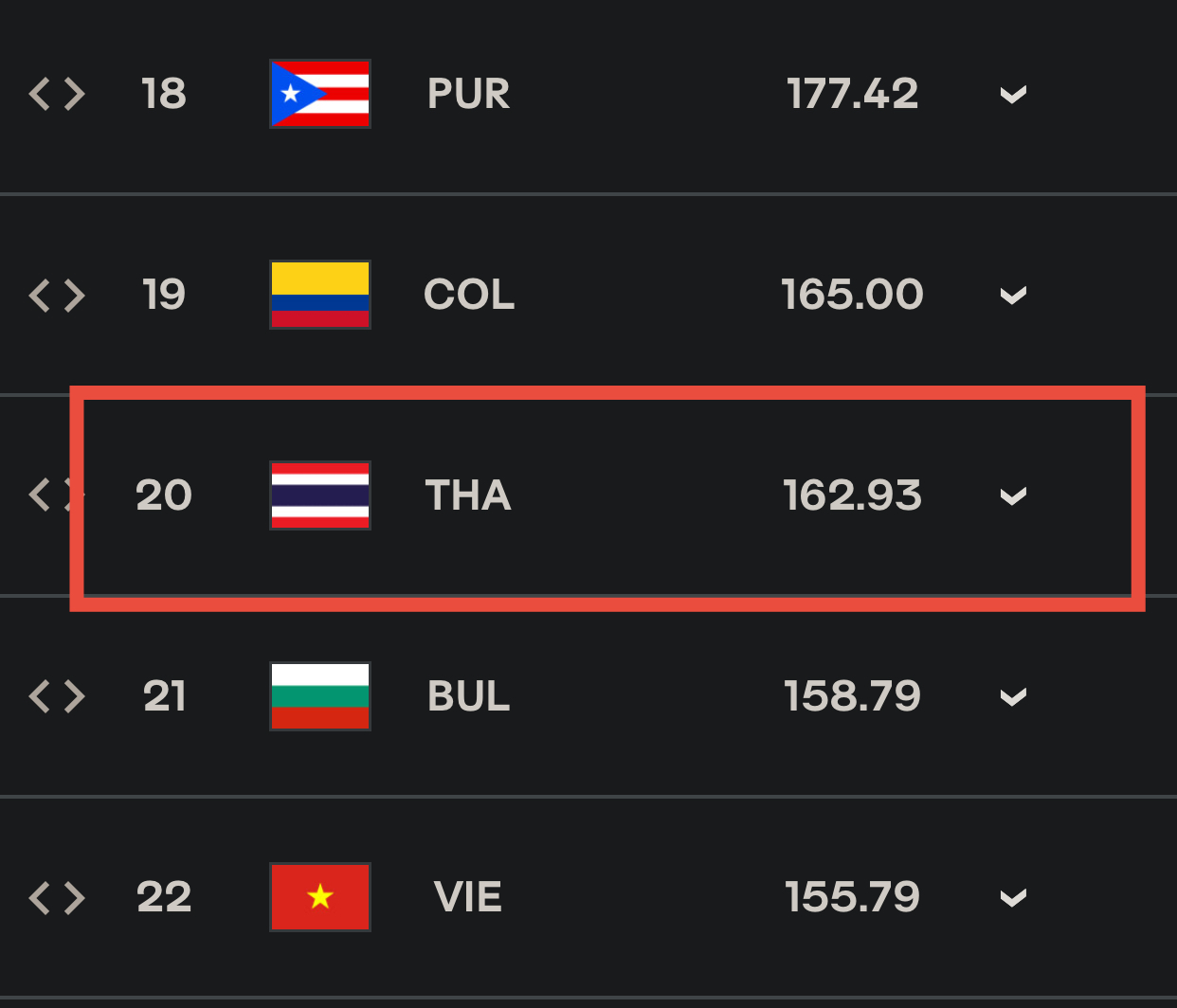Screen dimensions: 1177x1008
Task: Open the THA team name link
Action: coord(468,495)
